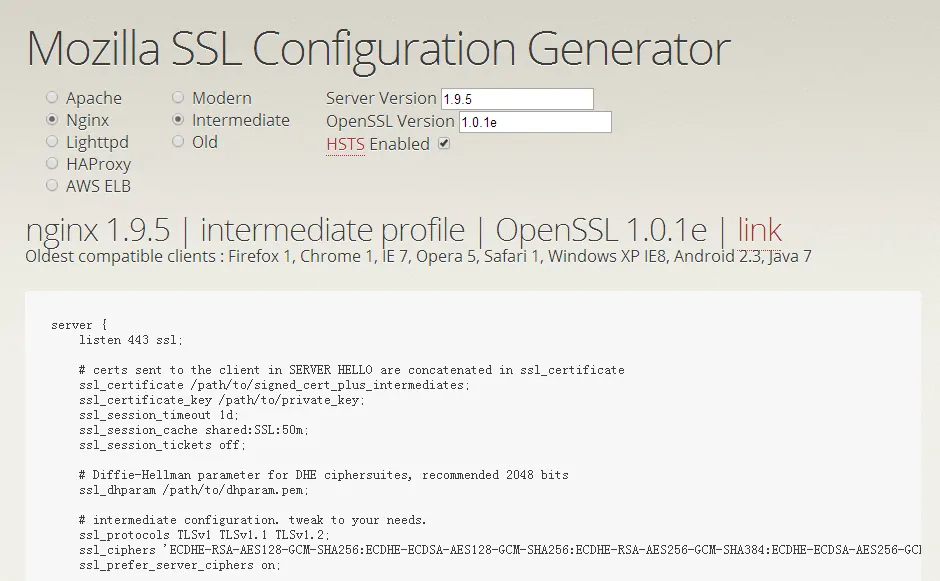Viewport: 940px width, 581px height.
Task: Open the HSTS link
Action: click(345, 144)
